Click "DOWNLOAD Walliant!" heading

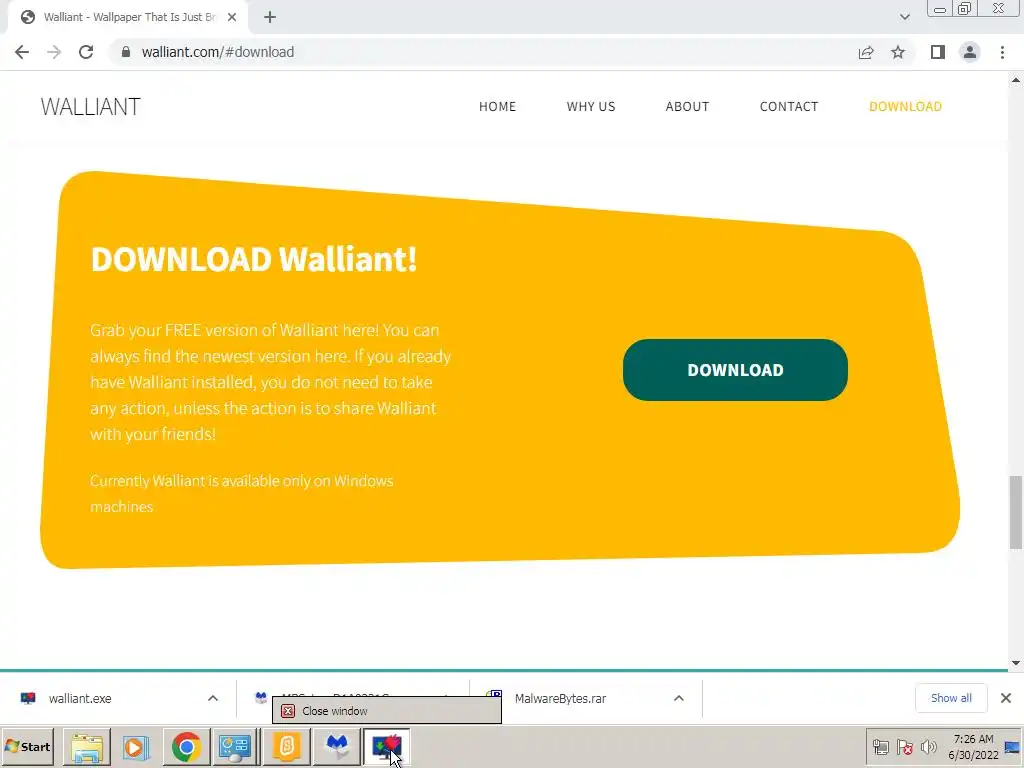coord(253,259)
